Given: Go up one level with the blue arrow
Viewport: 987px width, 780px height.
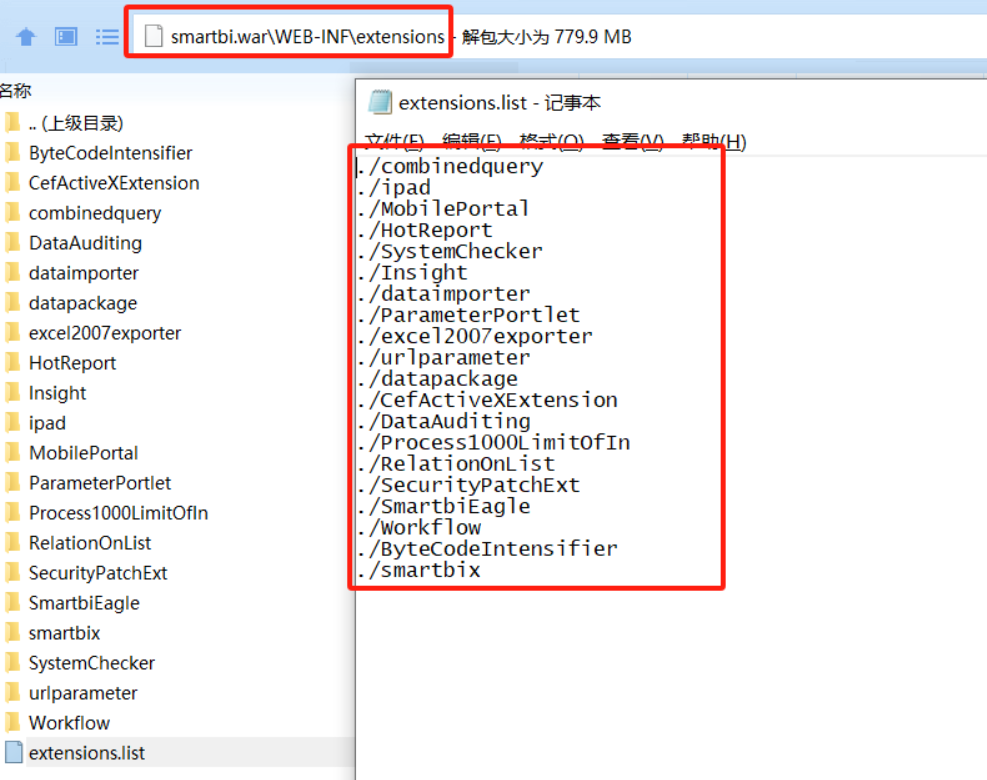Looking at the screenshot, I should tap(26, 37).
